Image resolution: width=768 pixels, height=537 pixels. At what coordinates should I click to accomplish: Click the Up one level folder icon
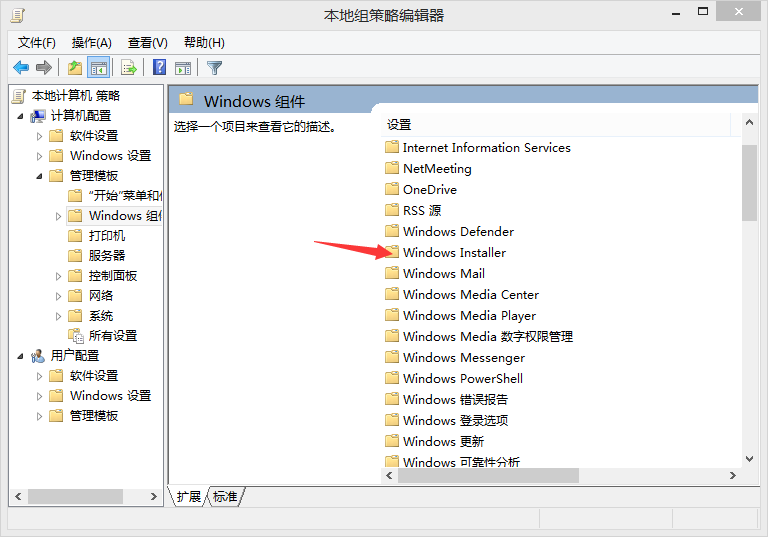click(75, 67)
